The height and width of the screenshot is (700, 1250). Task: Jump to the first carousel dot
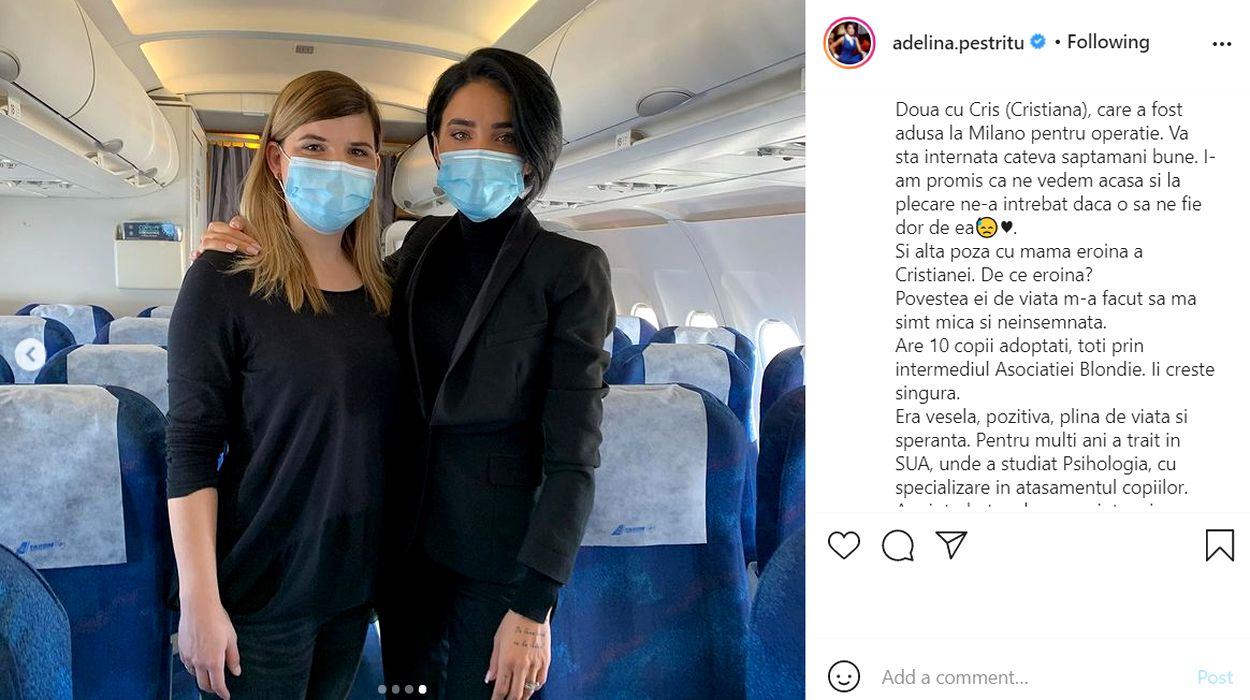(382, 689)
